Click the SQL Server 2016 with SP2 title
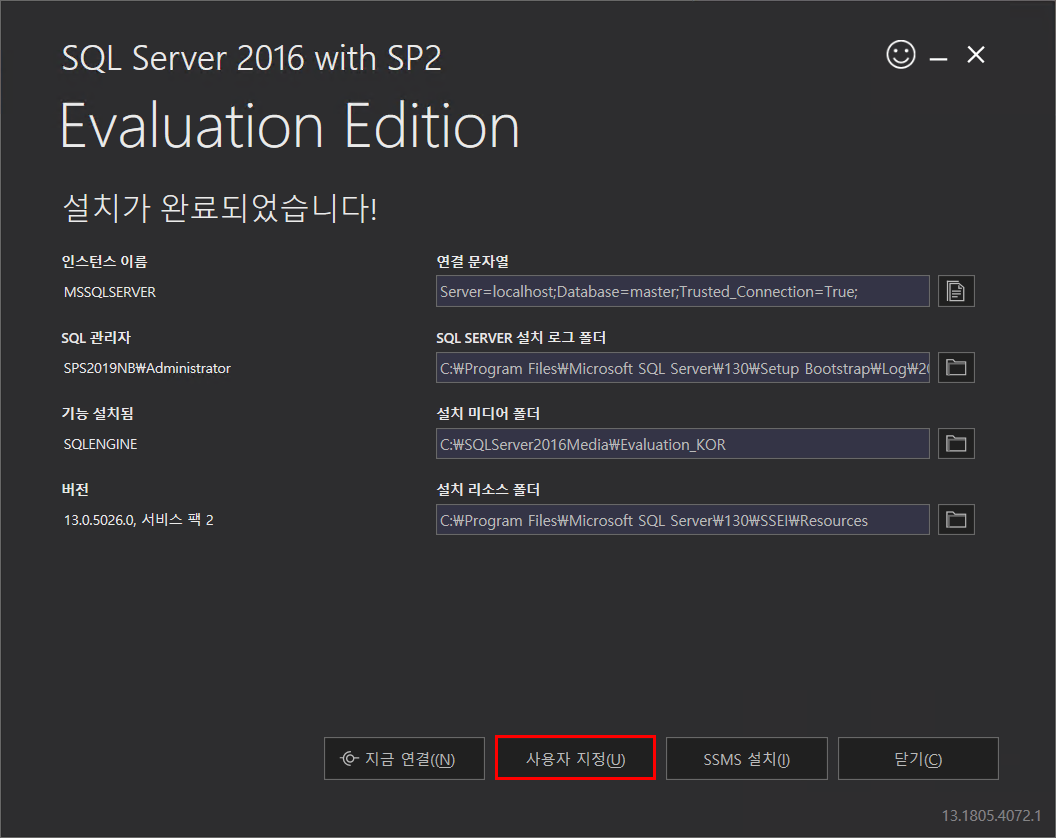This screenshot has height=838, width=1056. coord(251,58)
